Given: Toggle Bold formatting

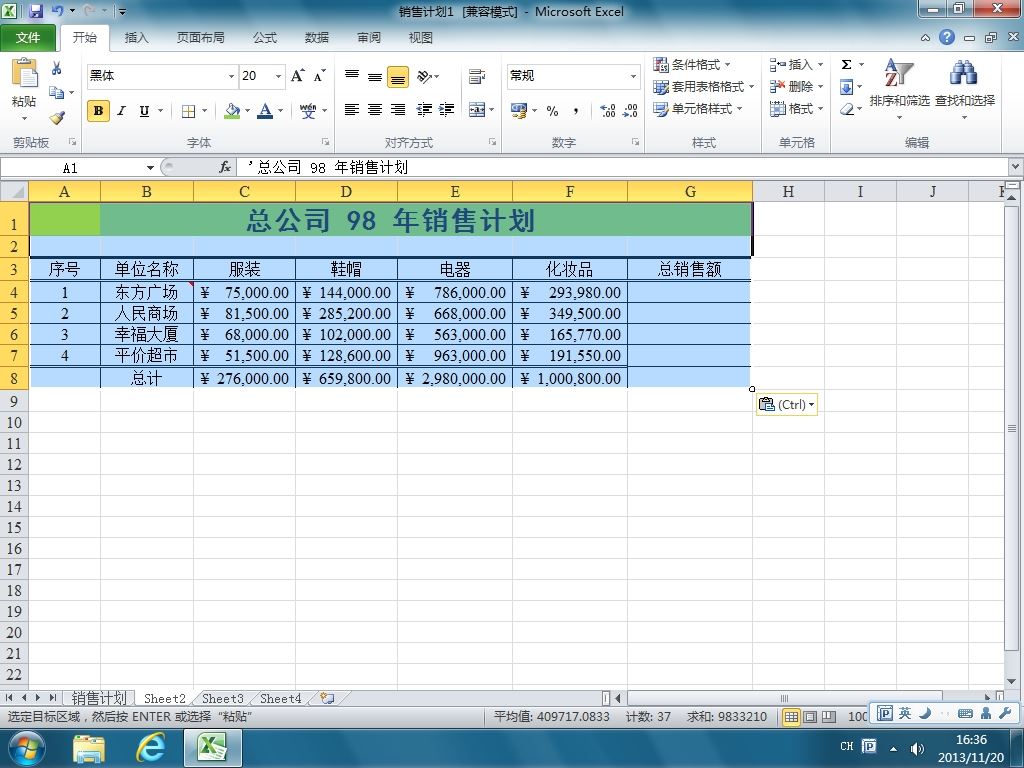Looking at the screenshot, I should click(x=98, y=111).
